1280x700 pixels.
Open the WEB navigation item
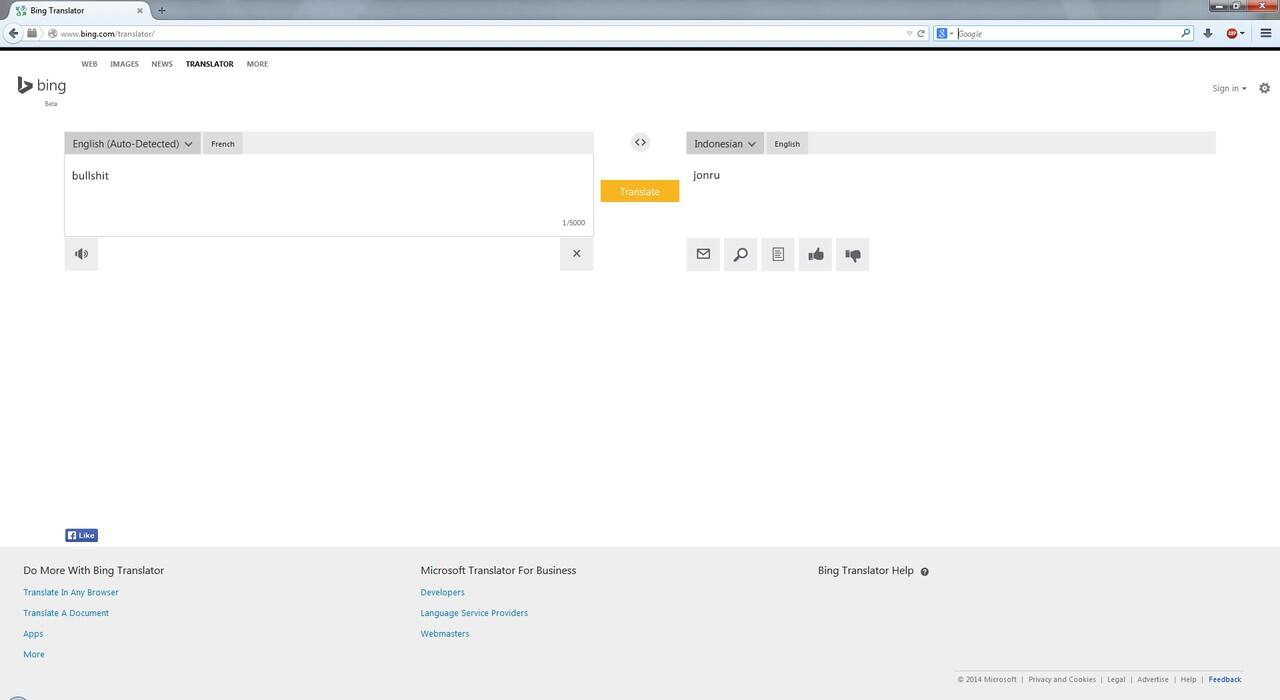point(89,64)
